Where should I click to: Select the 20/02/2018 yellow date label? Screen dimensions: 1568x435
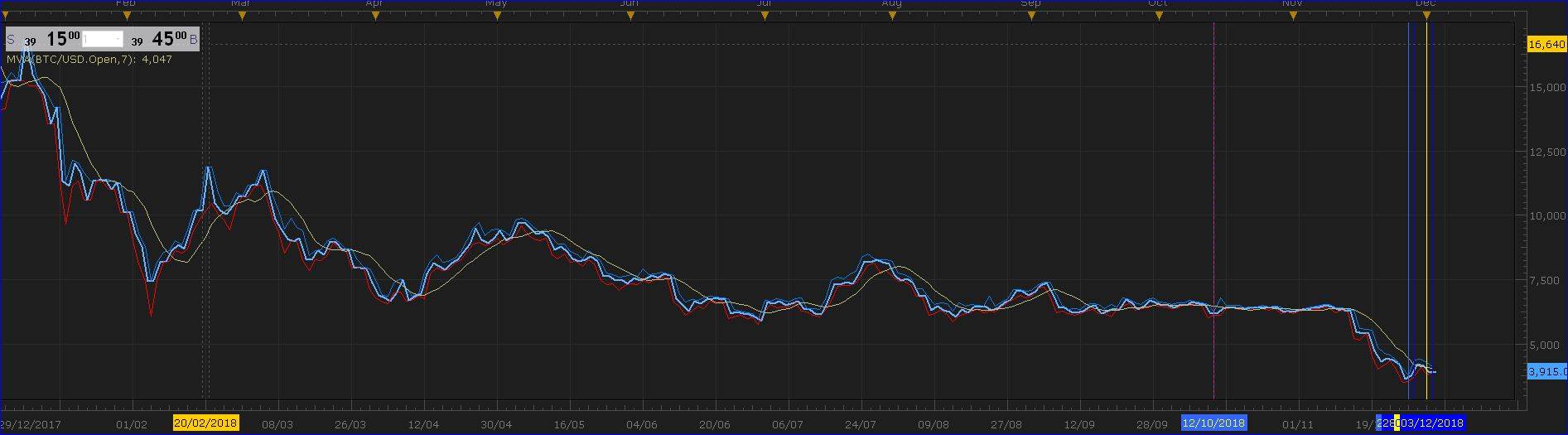205,423
